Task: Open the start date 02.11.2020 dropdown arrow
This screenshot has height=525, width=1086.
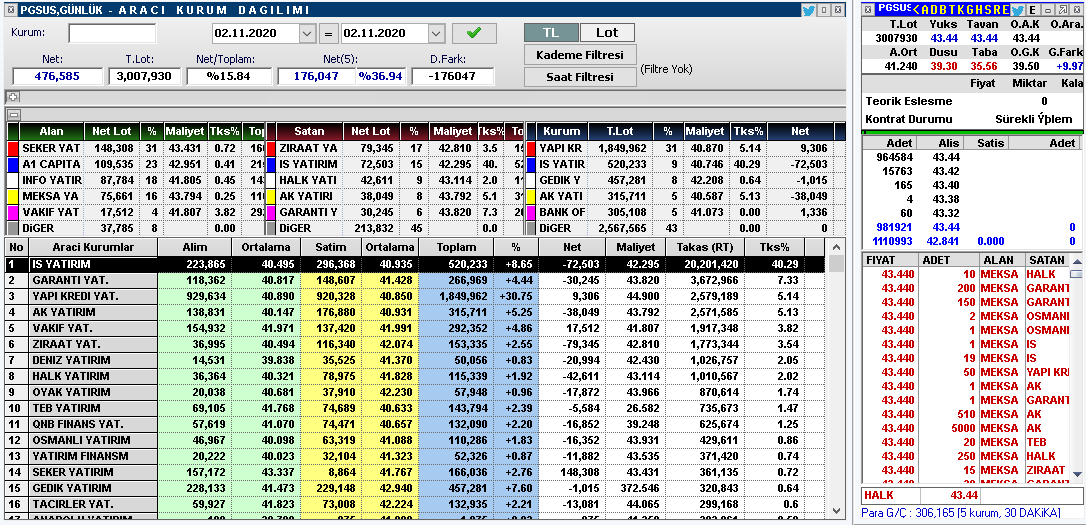Action: [308, 33]
